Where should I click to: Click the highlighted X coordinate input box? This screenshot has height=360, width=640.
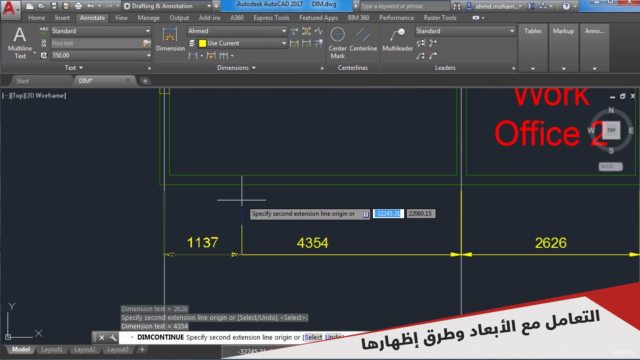coord(388,213)
